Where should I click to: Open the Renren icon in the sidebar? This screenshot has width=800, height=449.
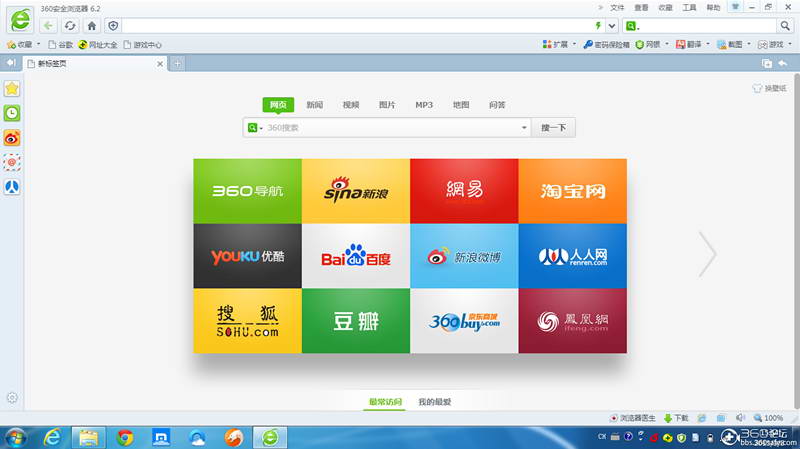click(12, 187)
